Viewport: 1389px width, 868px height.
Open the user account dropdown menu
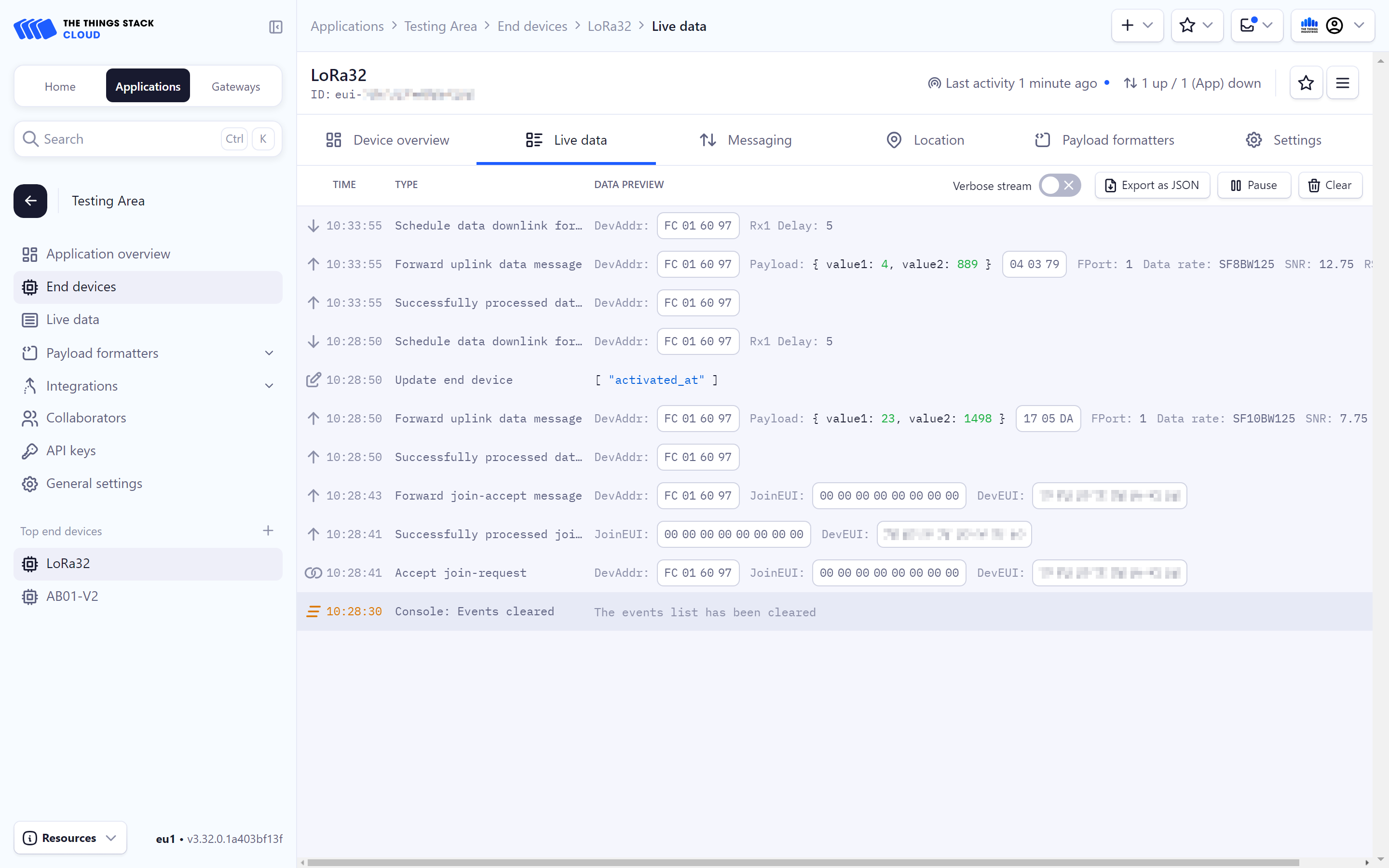pyautogui.click(x=1359, y=25)
